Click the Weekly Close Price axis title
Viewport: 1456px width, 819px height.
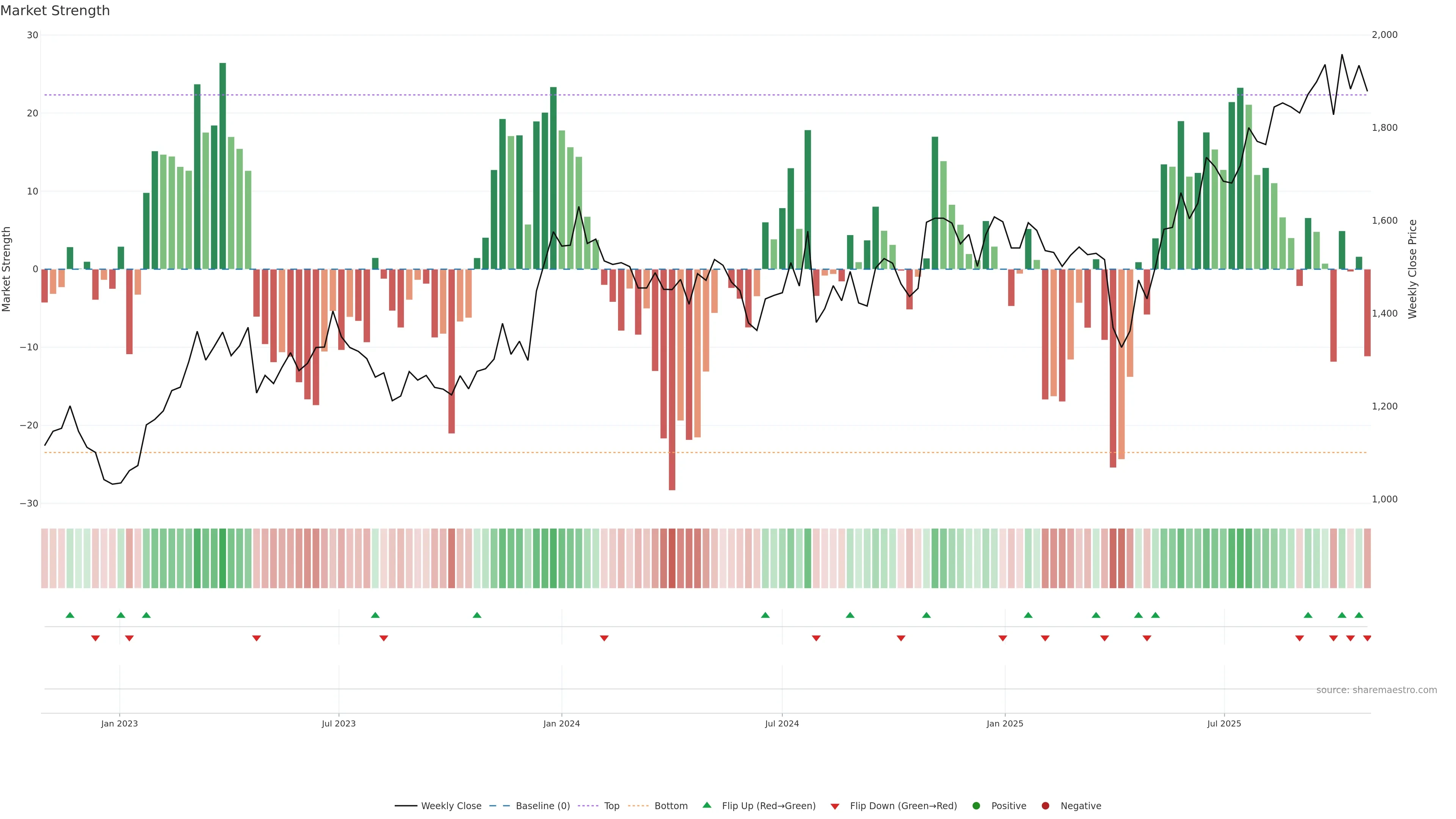[1412, 269]
